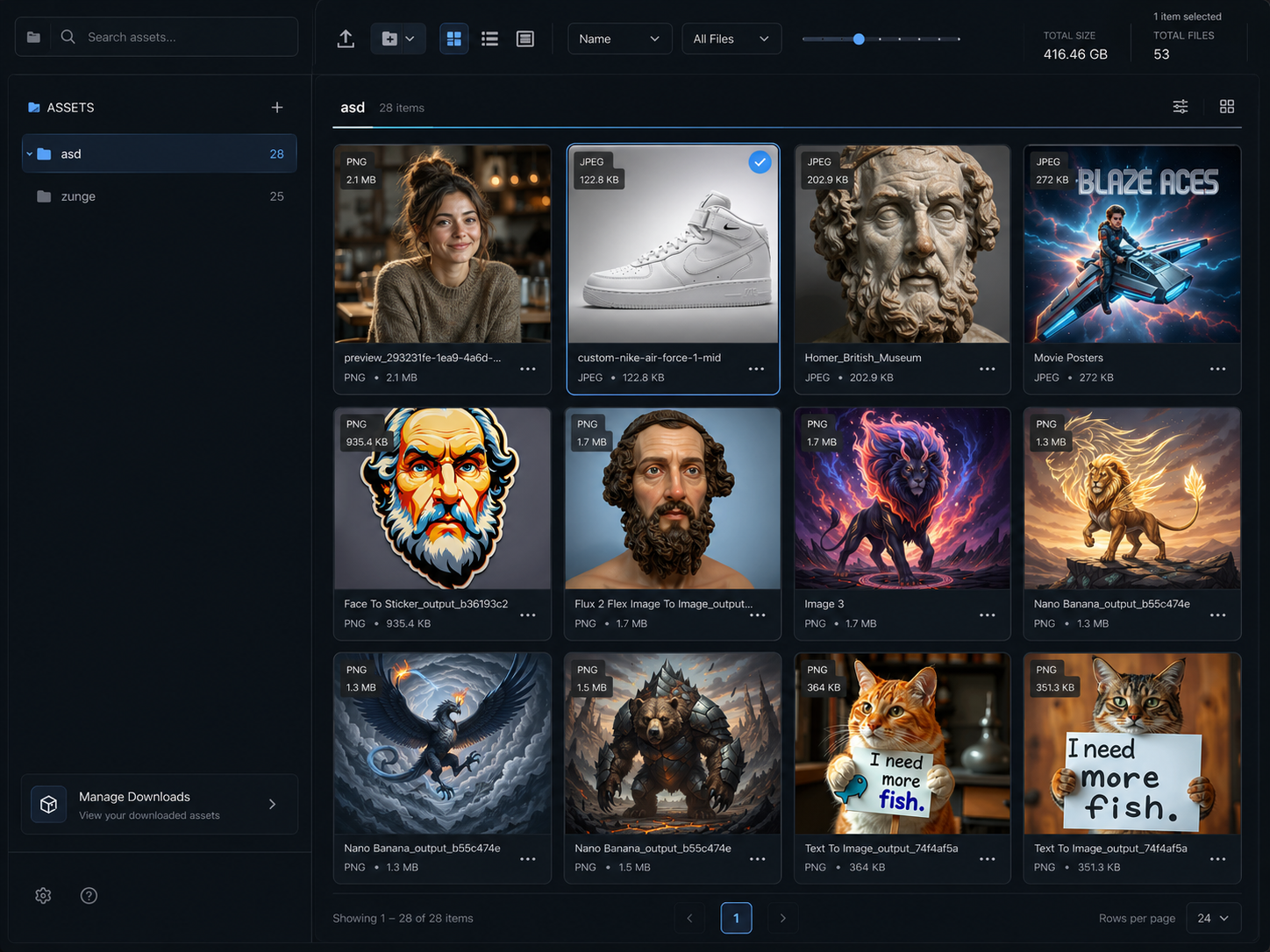Click Face To Sticker_output_b36193c2 name
This screenshot has width=1270, height=952.
click(426, 604)
